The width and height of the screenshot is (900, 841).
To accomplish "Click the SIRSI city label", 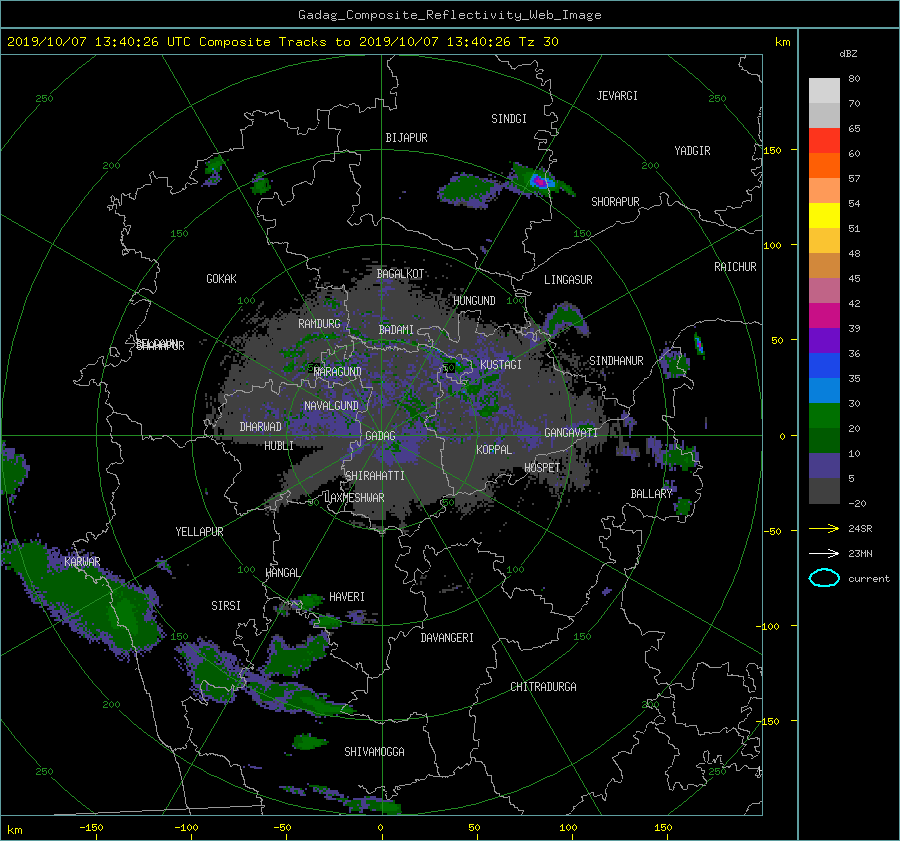I will [226, 606].
